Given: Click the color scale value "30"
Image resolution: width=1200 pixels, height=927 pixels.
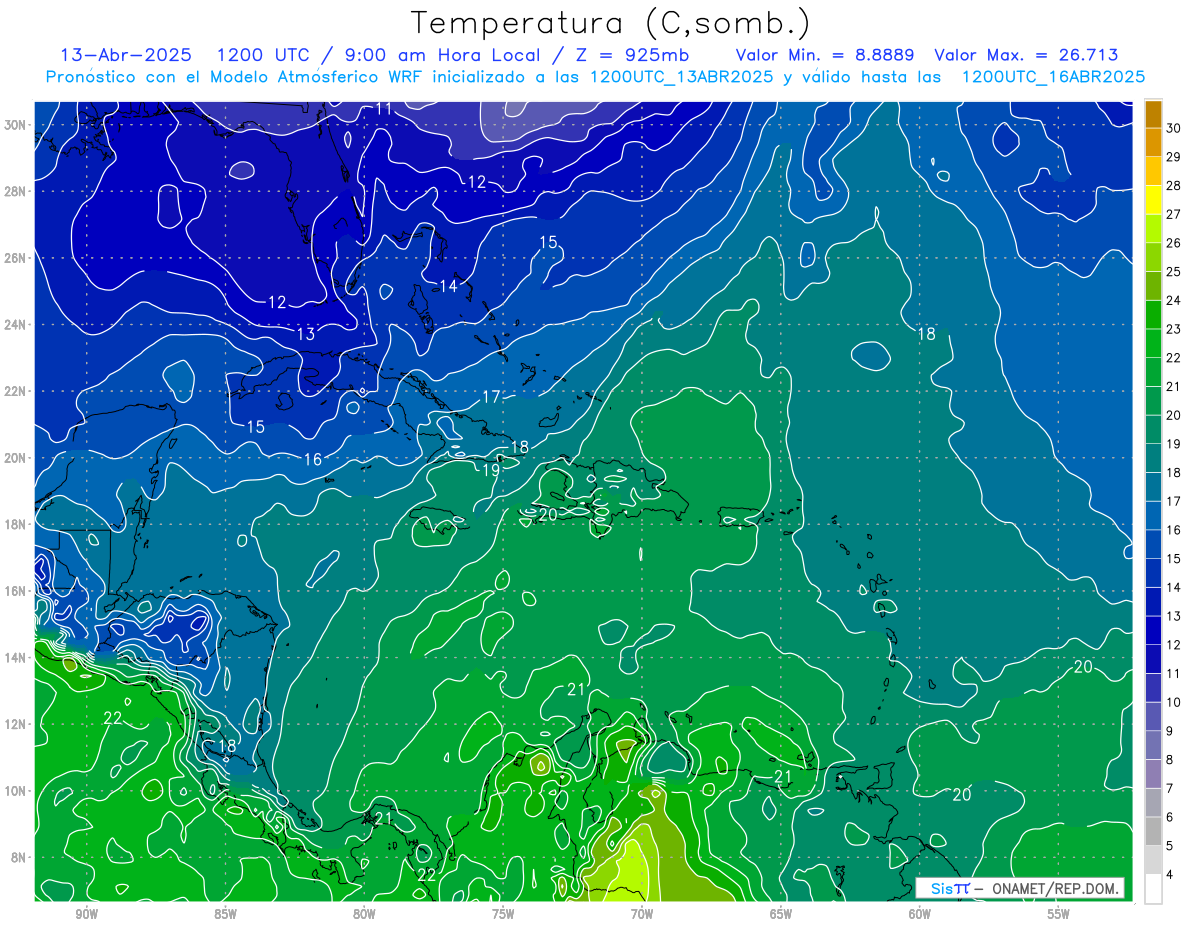Looking at the screenshot, I should coord(1174,129).
